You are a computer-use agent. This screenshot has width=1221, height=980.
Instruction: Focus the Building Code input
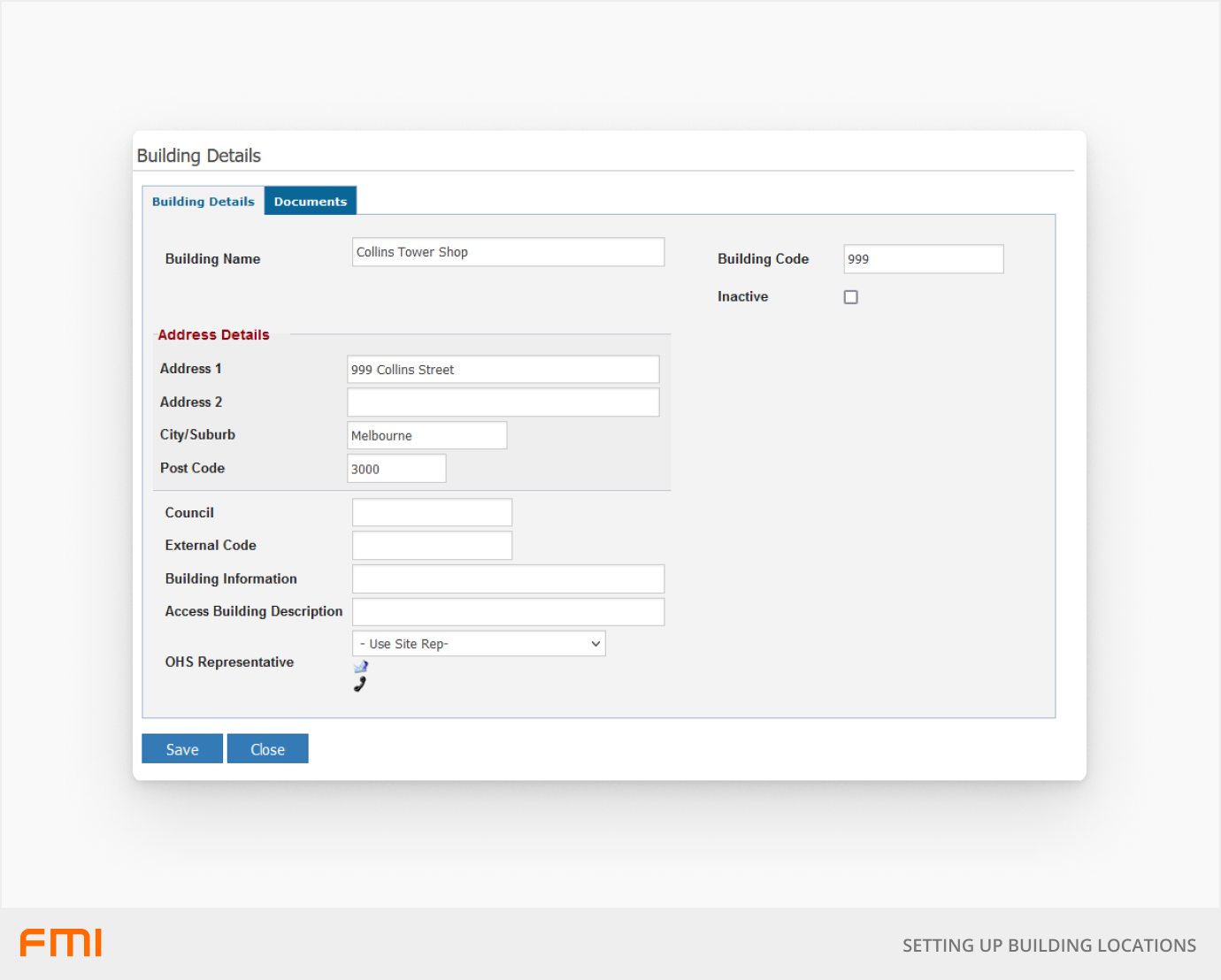click(923, 259)
